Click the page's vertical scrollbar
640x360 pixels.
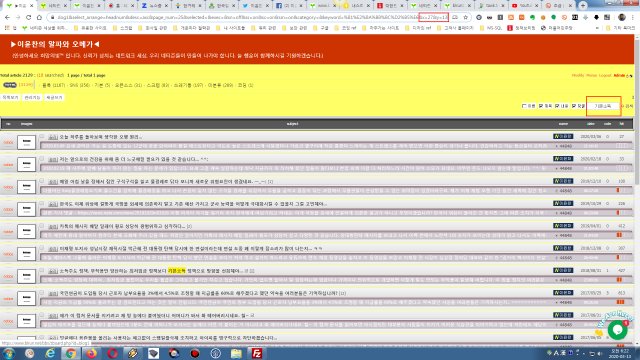coord(637,110)
